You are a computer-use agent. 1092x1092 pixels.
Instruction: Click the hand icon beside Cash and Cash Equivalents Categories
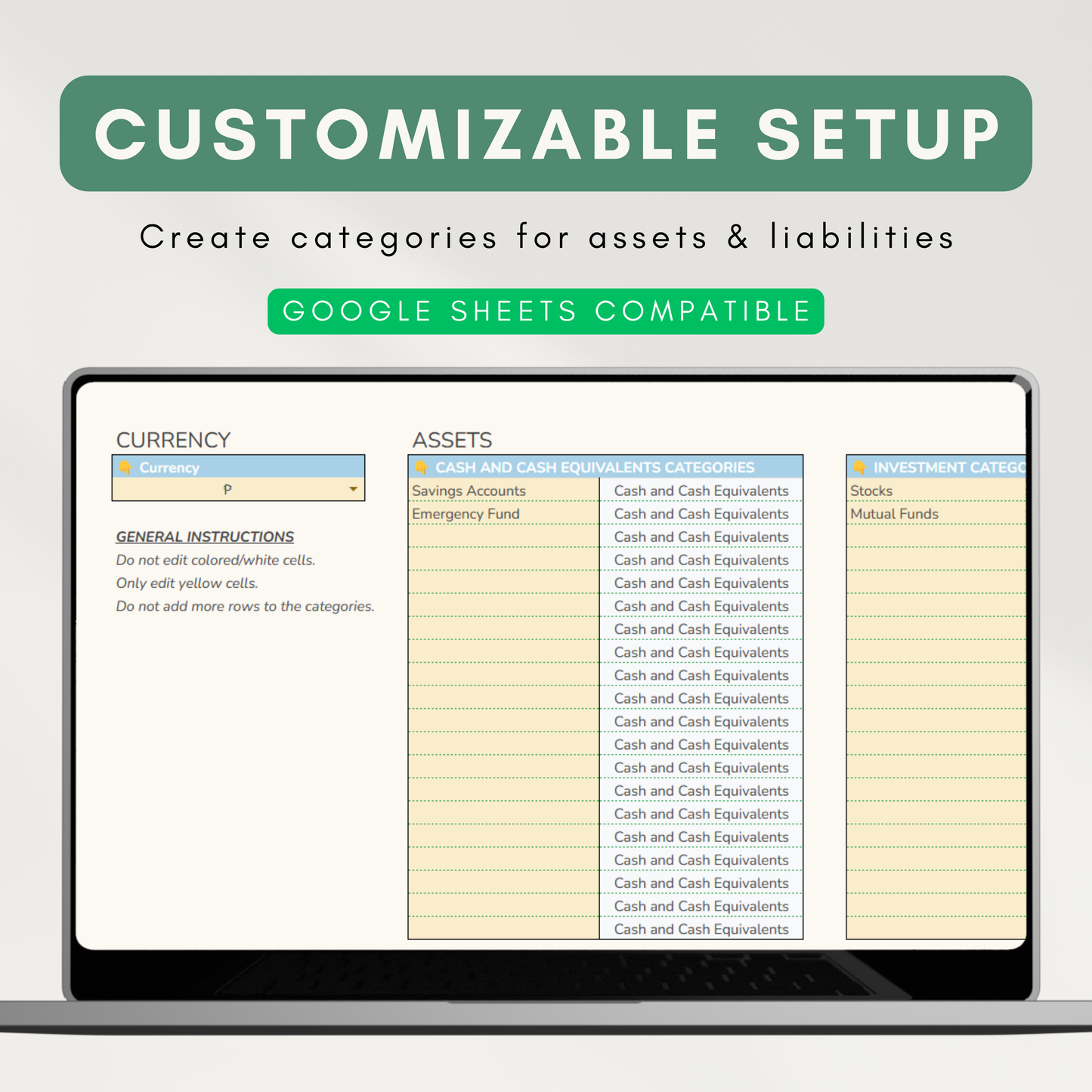tap(422, 468)
